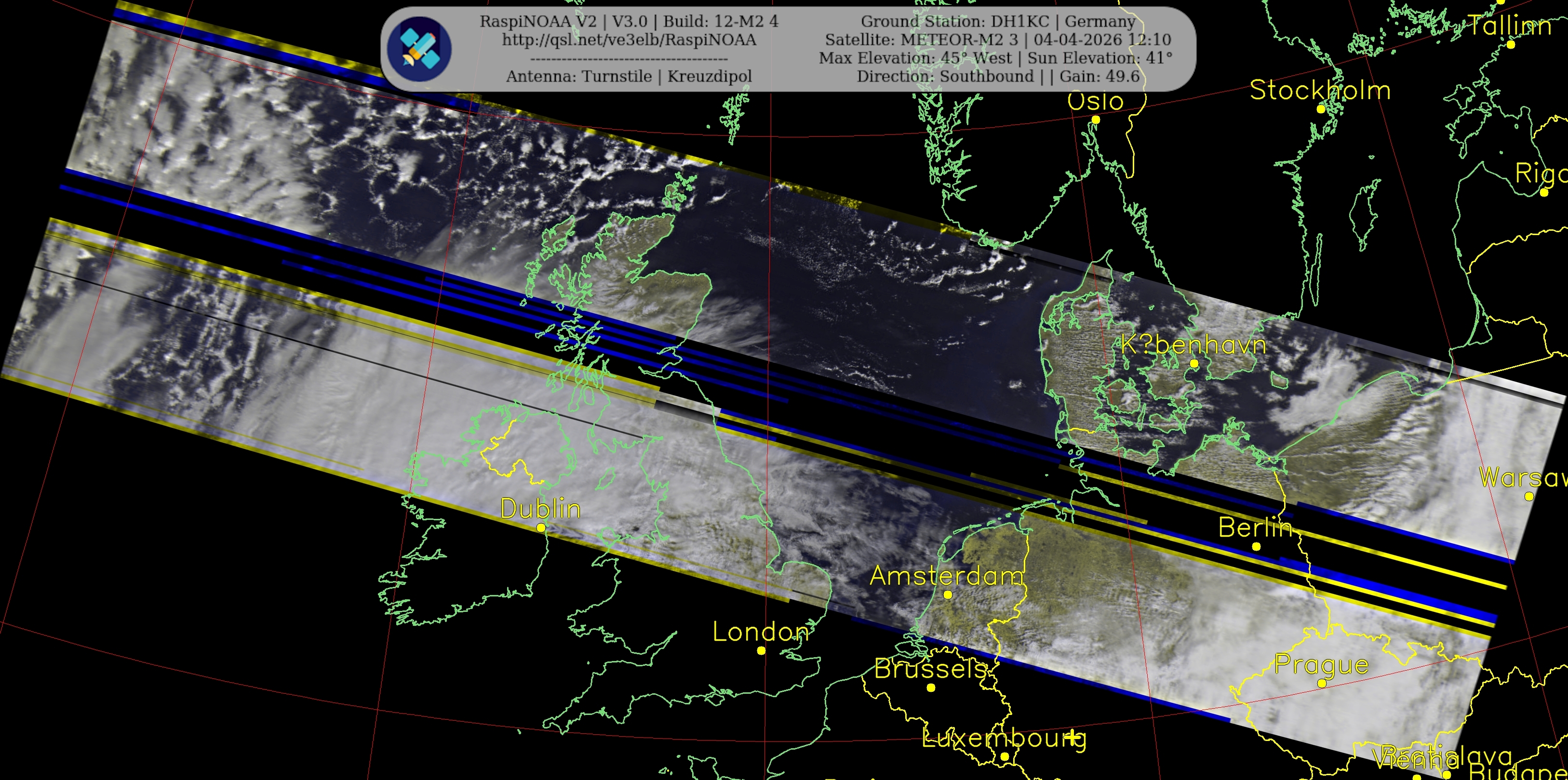Click the Ground Station DH1KC text
Image resolution: width=1568 pixels, height=780 pixels.
click(x=998, y=21)
